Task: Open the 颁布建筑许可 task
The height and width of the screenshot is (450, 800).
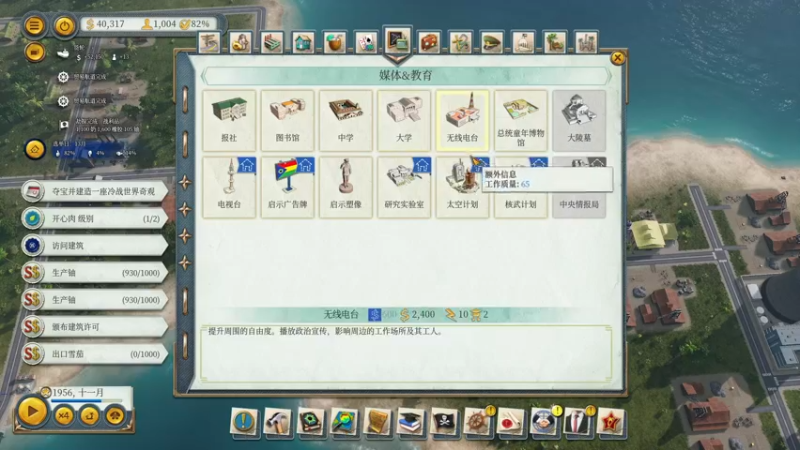Action: click(x=95, y=327)
